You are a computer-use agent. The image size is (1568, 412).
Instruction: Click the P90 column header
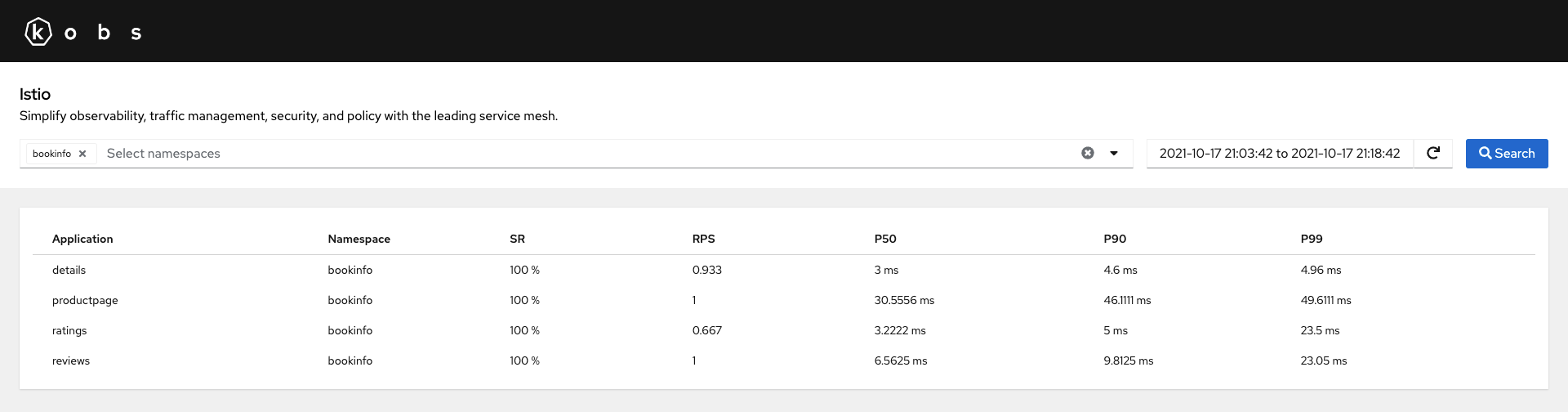1115,239
